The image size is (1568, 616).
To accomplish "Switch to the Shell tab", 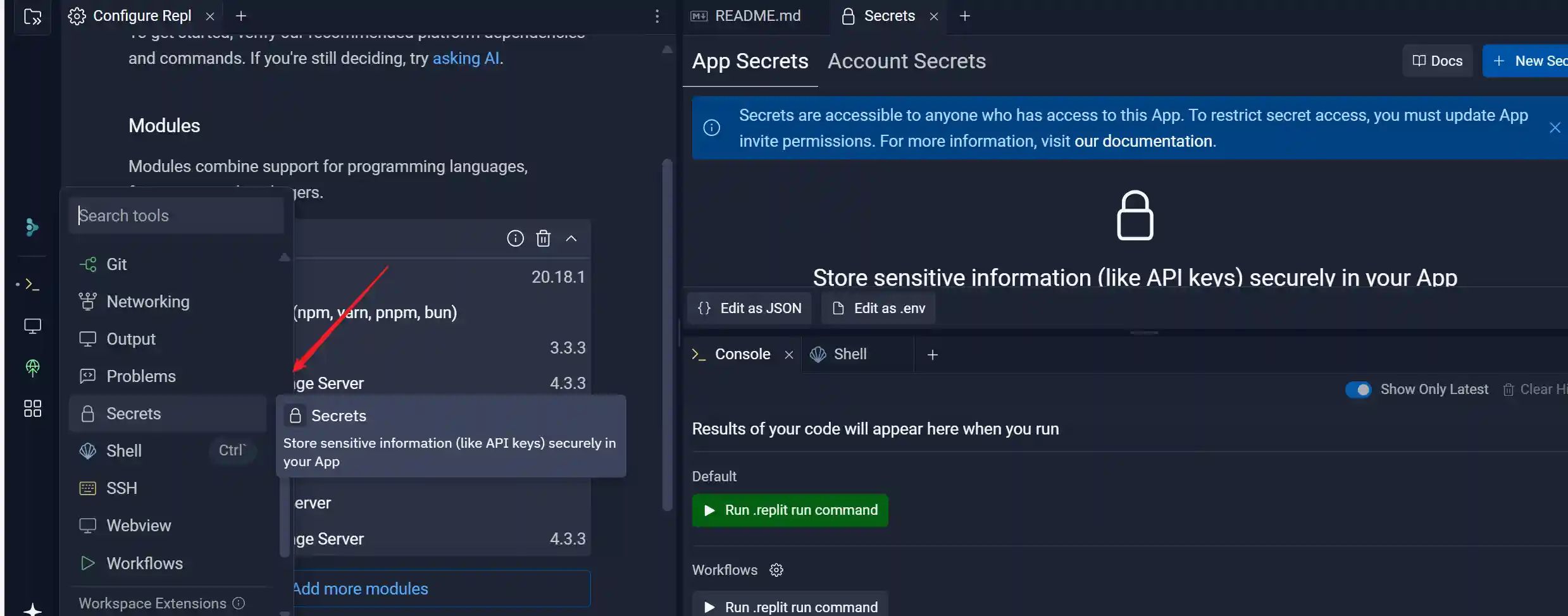I will (849, 354).
